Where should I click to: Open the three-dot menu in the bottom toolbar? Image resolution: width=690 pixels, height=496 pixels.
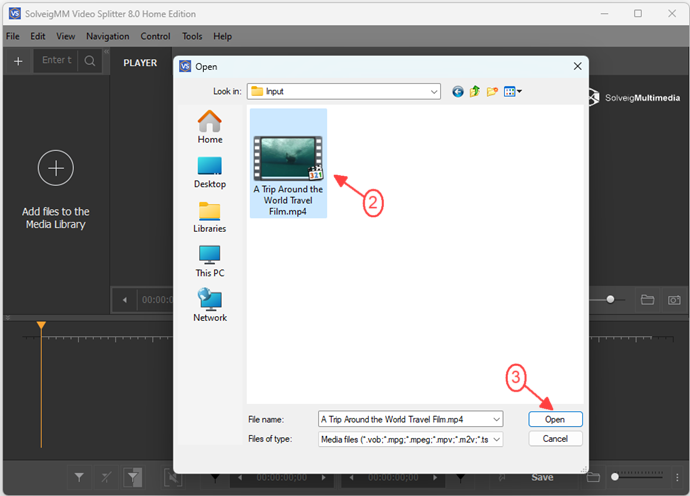click(677, 477)
